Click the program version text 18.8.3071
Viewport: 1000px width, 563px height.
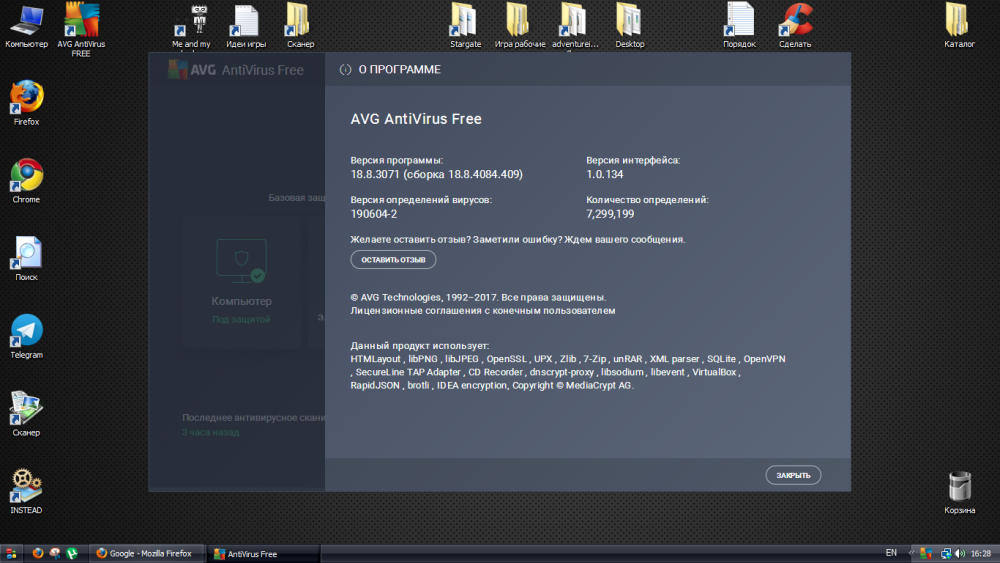(436, 174)
